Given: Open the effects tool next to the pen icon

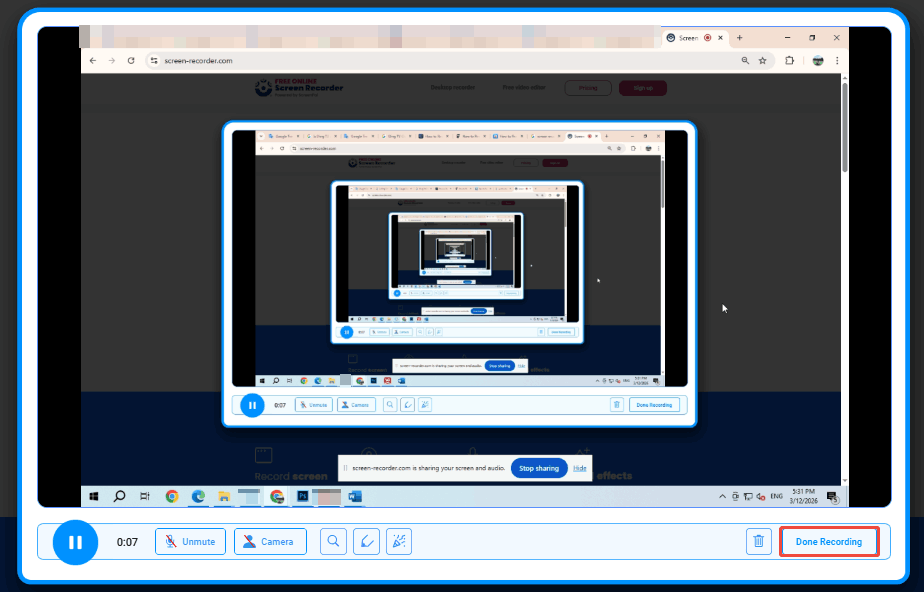Looking at the screenshot, I should [399, 541].
